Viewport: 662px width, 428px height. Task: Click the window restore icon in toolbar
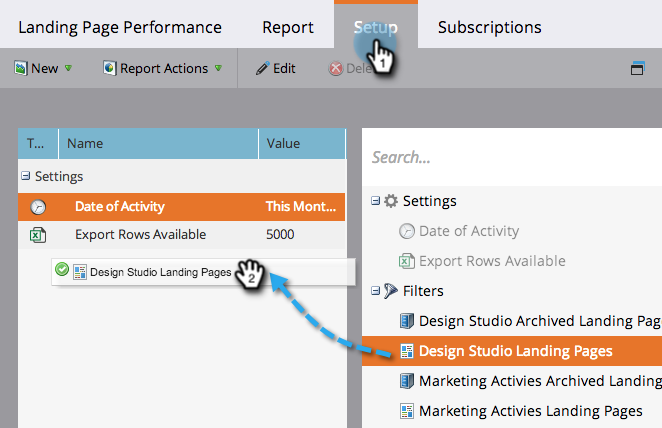[x=638, y=69]
